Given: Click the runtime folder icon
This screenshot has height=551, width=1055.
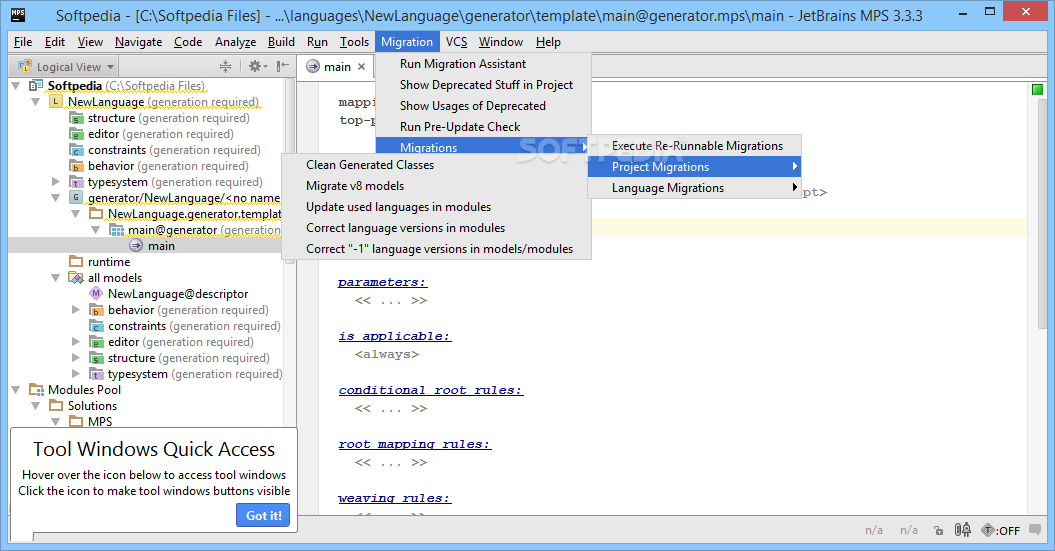Looking at the screenshot, I should [76, 262].
